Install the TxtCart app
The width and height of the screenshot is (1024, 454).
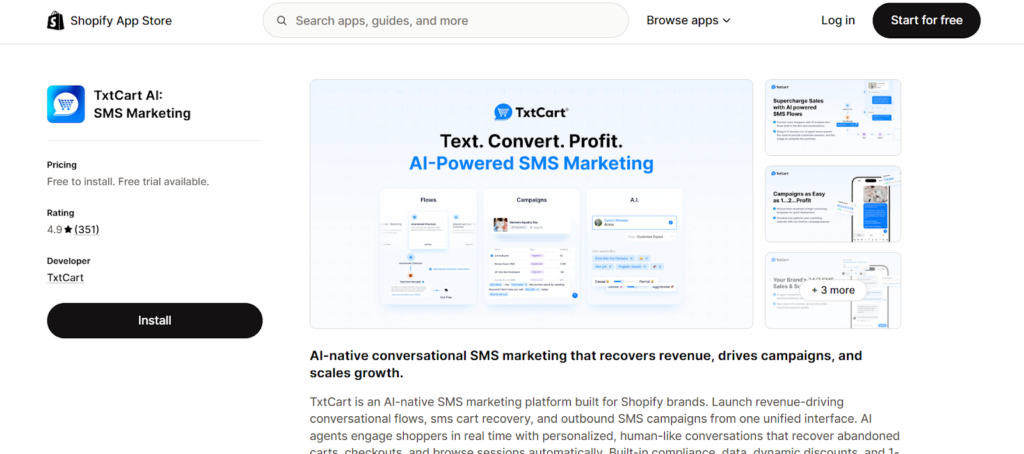[154, 320]
